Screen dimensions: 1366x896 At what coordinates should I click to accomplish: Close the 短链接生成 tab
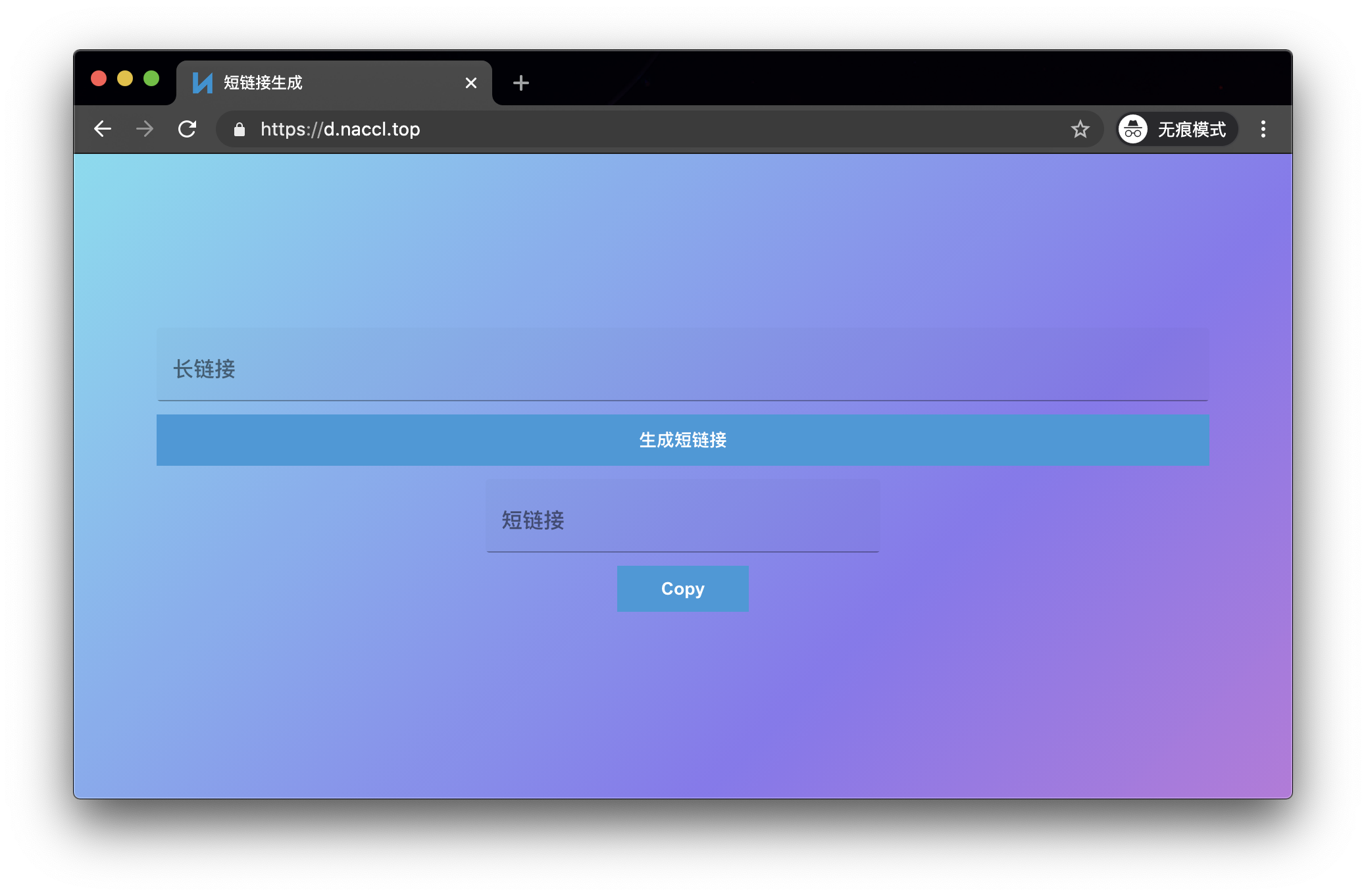point(471,83)
